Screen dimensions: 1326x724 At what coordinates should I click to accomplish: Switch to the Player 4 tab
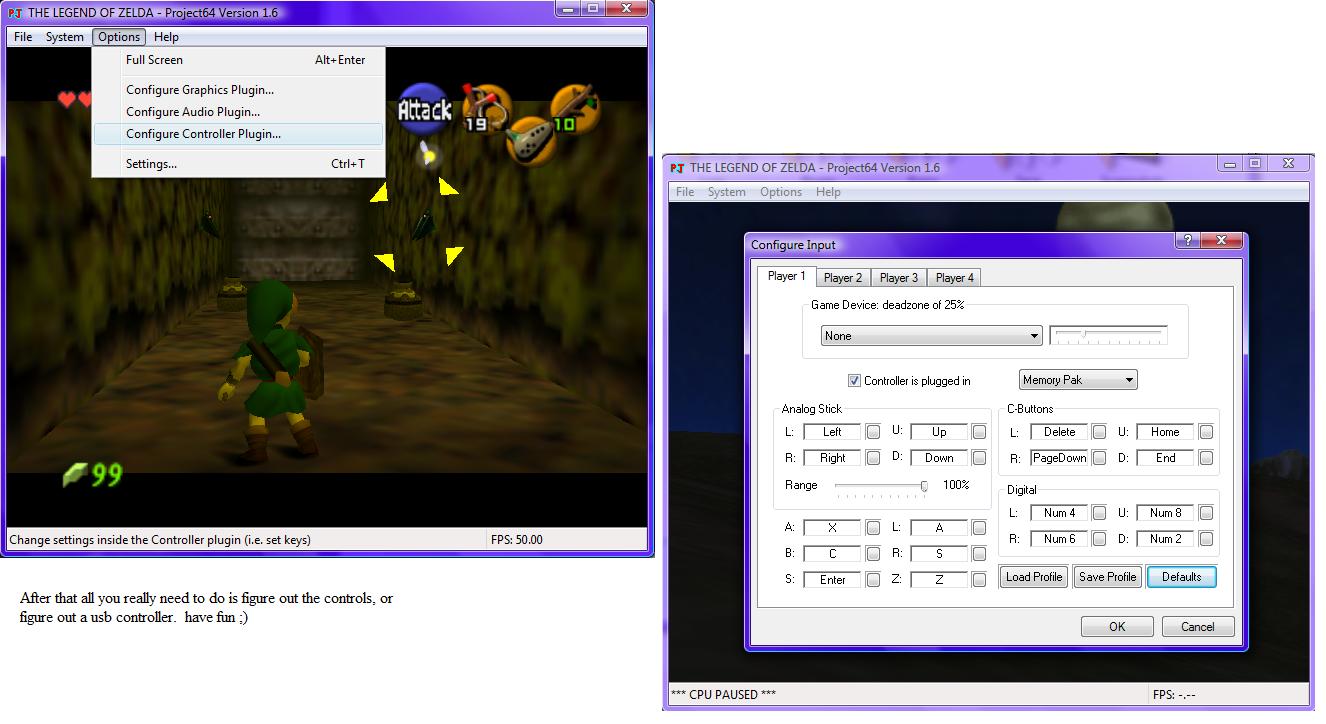coord(955,278)
